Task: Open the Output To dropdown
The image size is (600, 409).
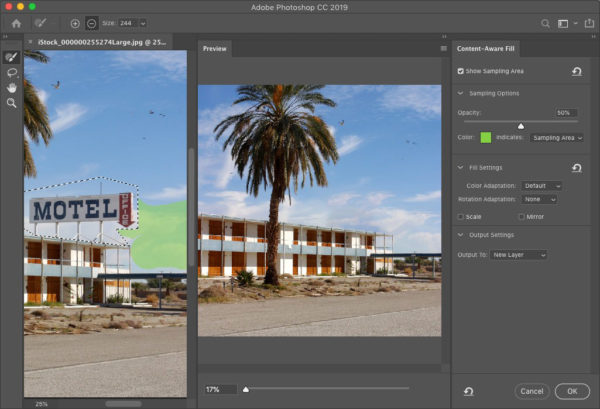Action: pyautogui.click(x=519, y=255)
